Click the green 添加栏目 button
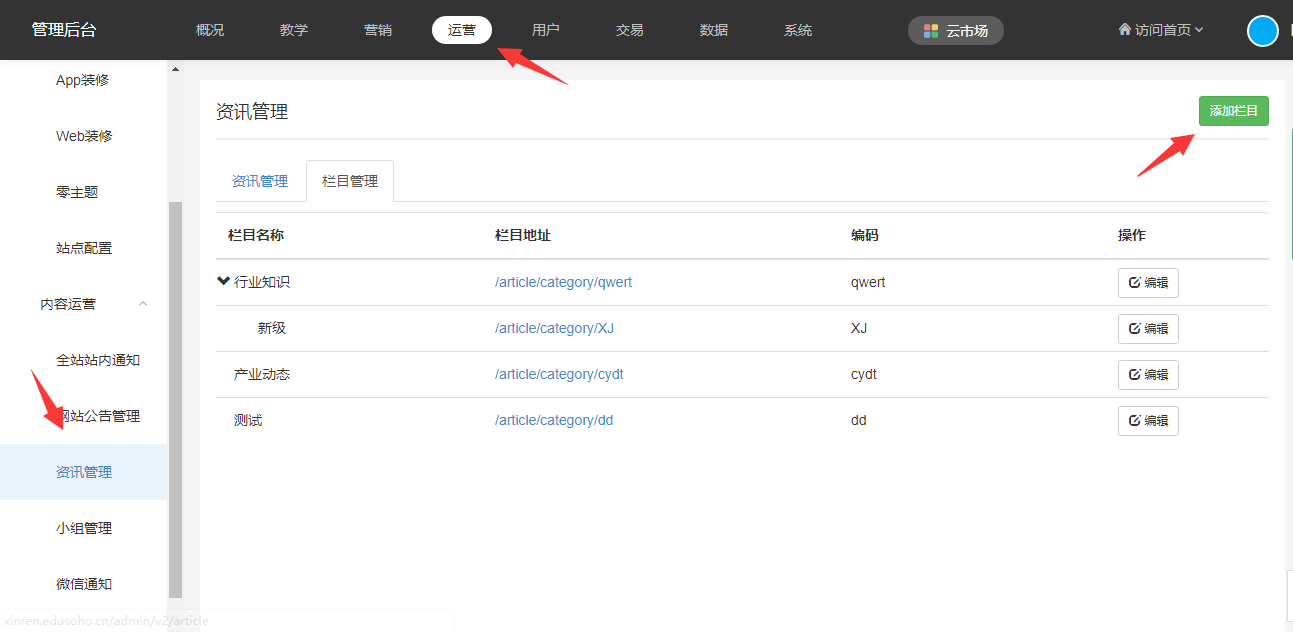This screenshot has height=632, width=1293. pos(1233,111)
